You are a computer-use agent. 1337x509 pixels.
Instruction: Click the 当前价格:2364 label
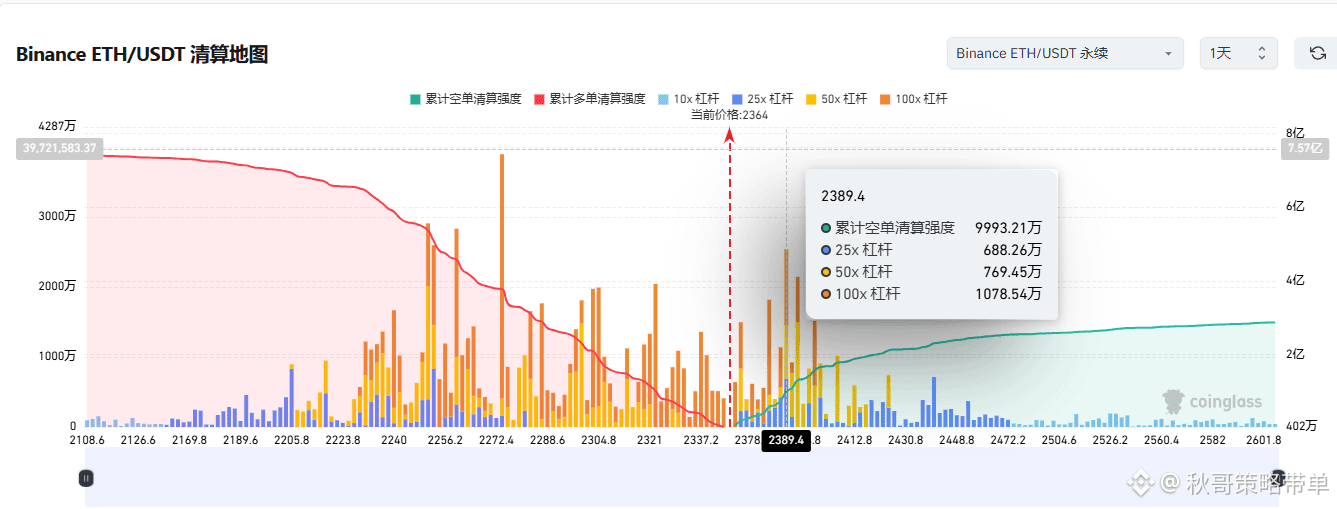pos(730,115)
